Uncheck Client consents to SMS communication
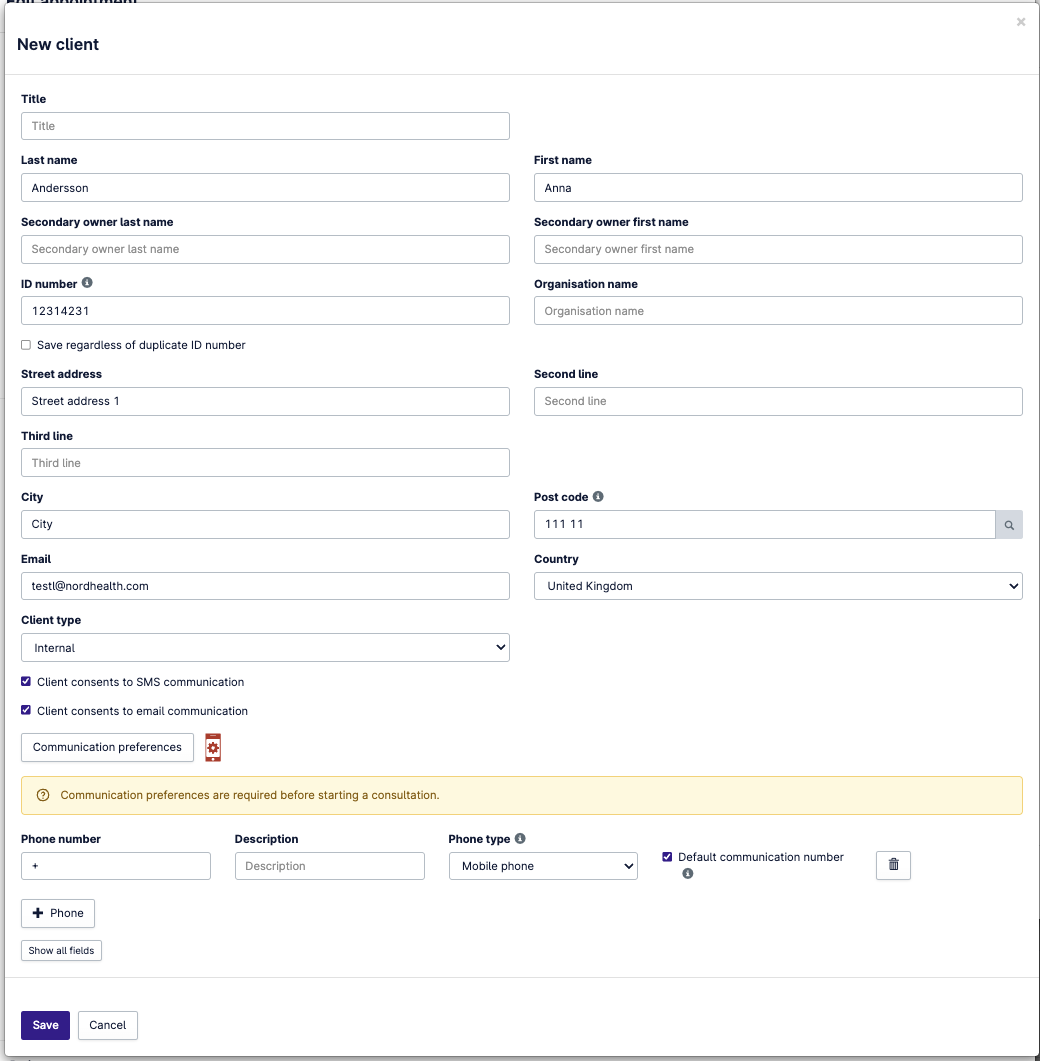1040x1061 pixels. [x=26, y=682]
